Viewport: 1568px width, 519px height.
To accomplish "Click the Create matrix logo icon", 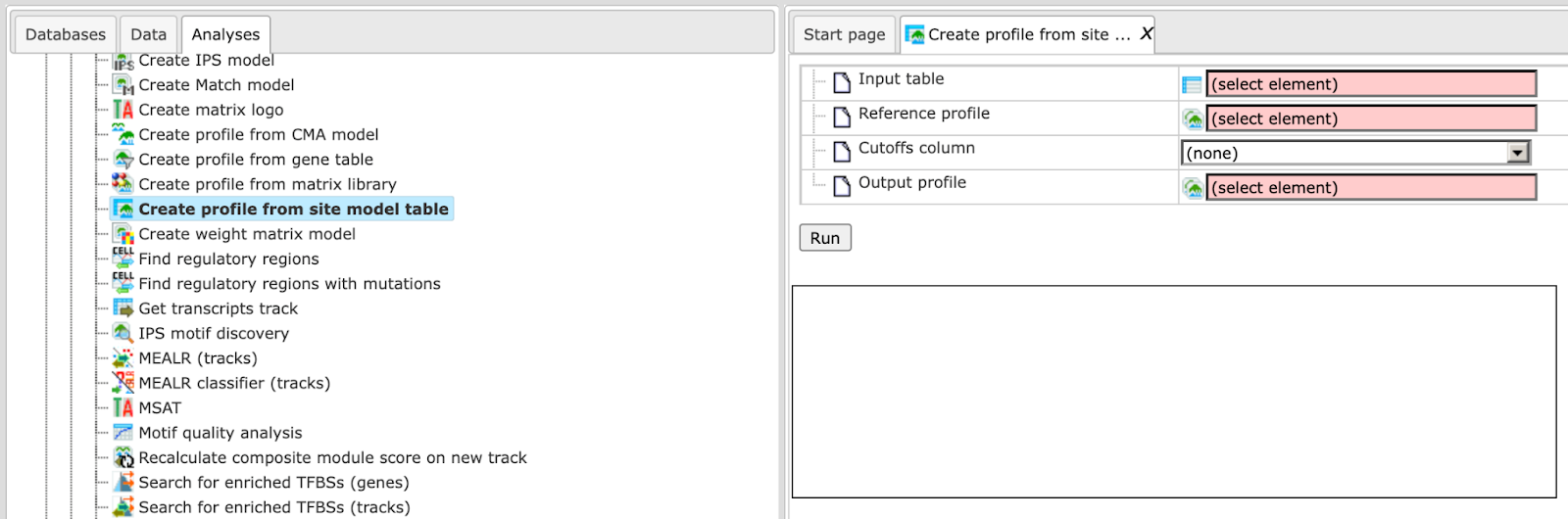I will coord(122,110).
